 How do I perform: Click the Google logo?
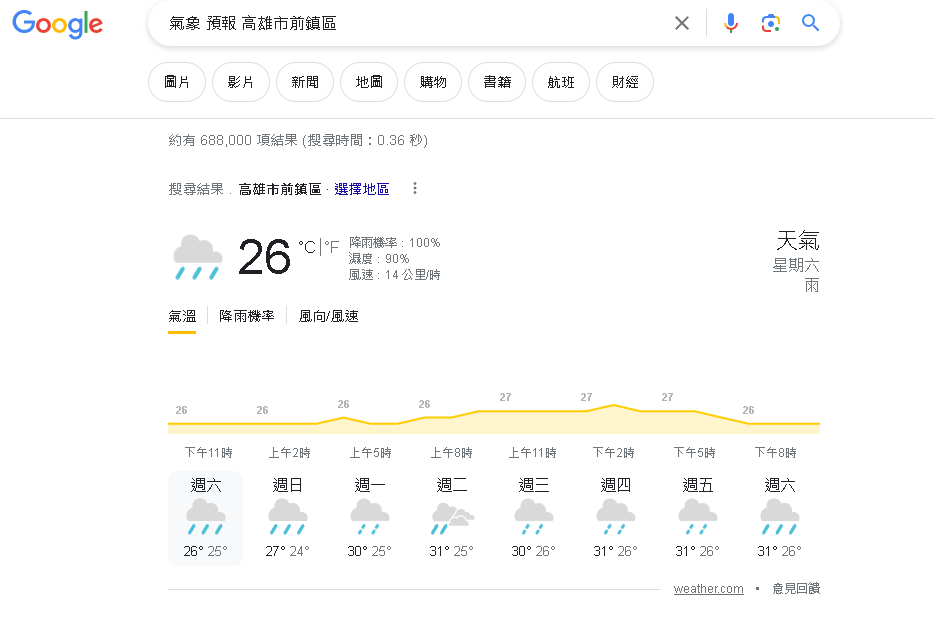point(57,24)
